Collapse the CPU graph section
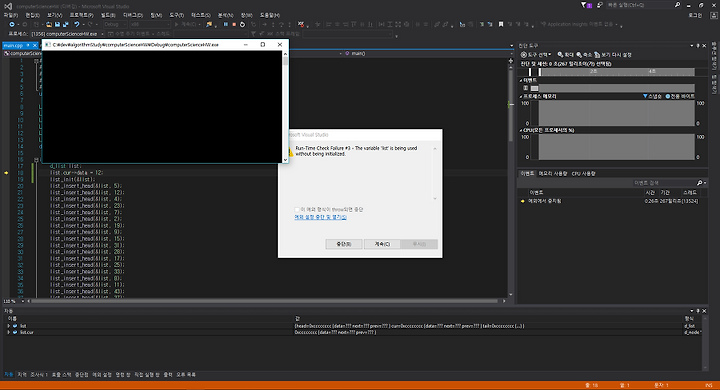 pos(521,130)
